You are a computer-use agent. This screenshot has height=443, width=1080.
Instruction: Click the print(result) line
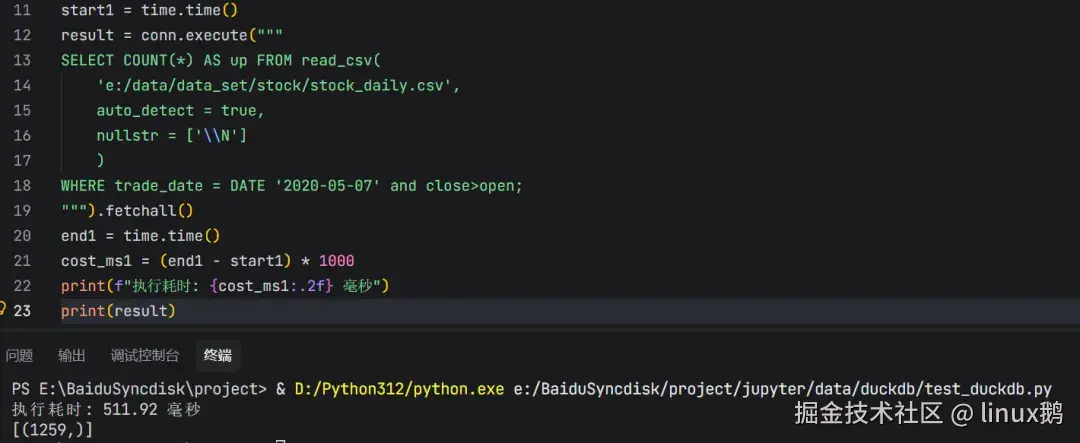click(118, 311)
